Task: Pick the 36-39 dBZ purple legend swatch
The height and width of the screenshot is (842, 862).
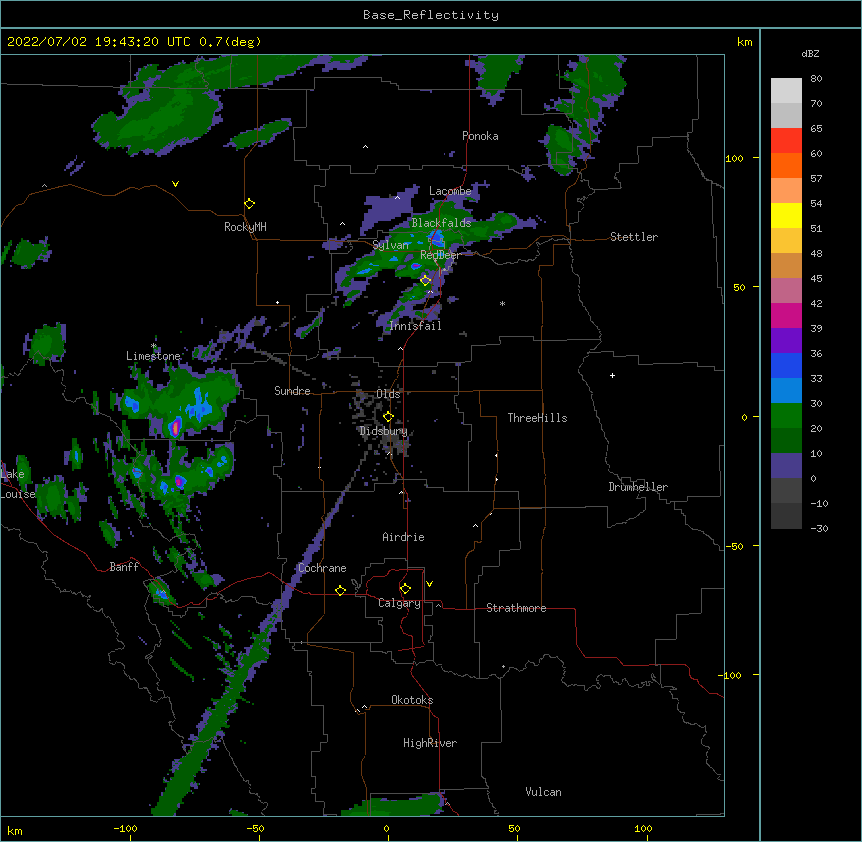Action: tap(786, 341)
